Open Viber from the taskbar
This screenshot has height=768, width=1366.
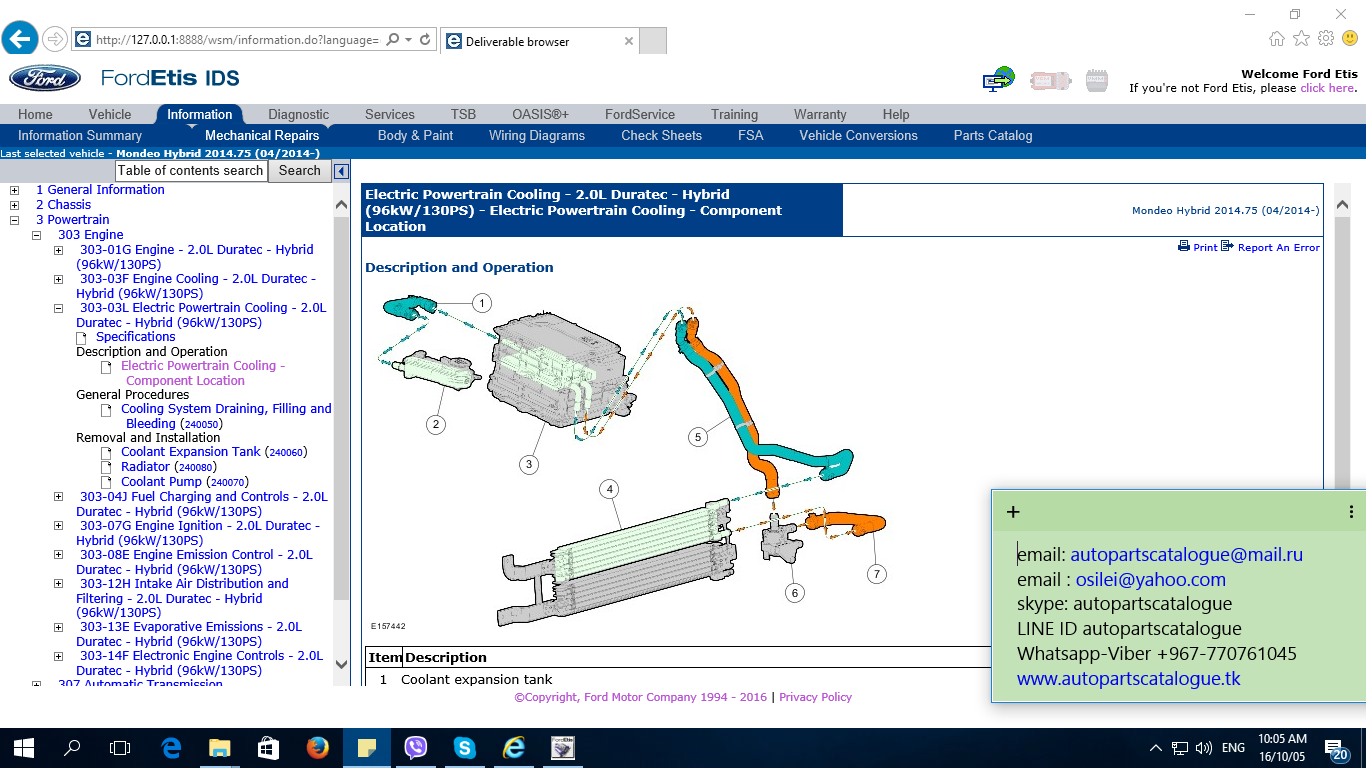pyautogui.click(x=416, y=748)
